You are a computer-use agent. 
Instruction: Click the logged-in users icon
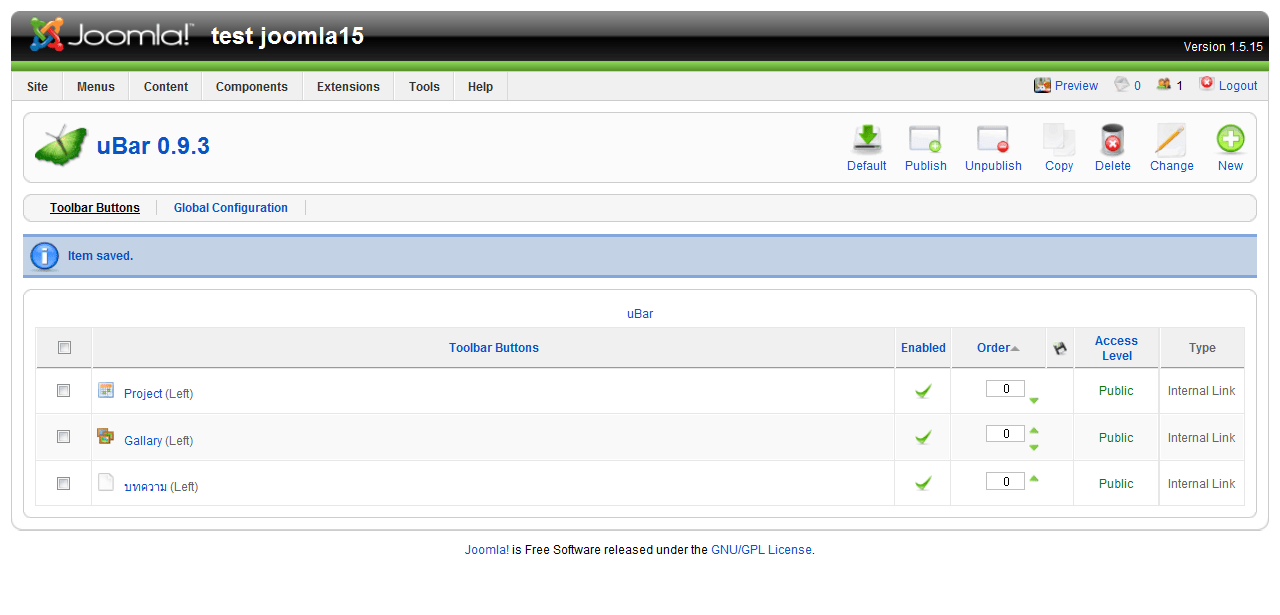[x=1164, y=85]
